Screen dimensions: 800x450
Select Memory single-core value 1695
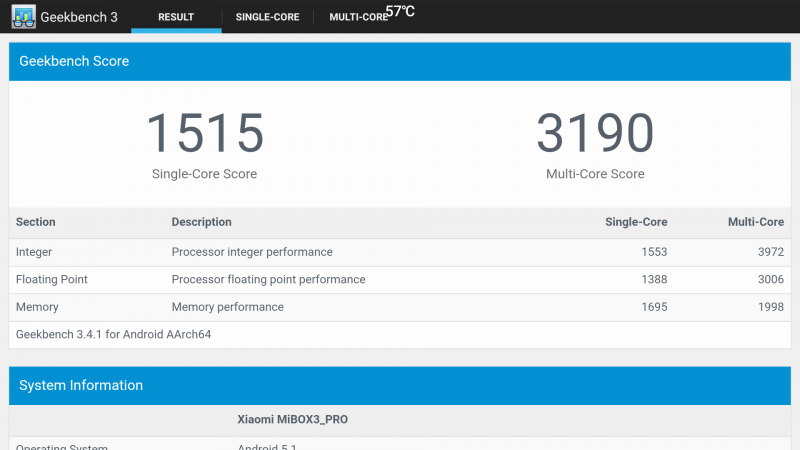[x=654, y=307]
